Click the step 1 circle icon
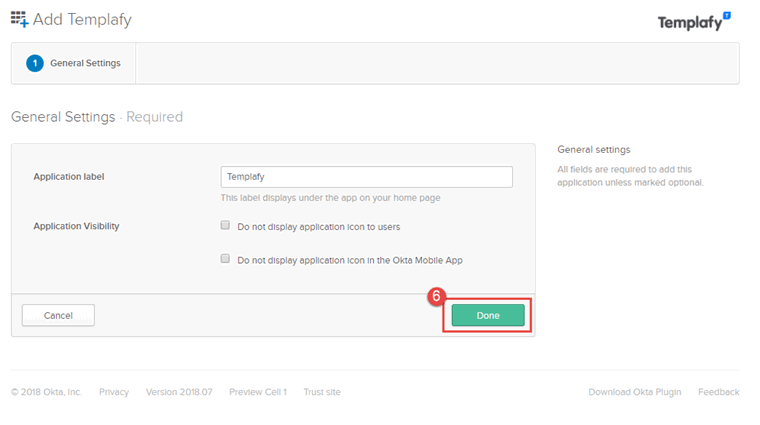760x425 pixels. click(35, 63)
